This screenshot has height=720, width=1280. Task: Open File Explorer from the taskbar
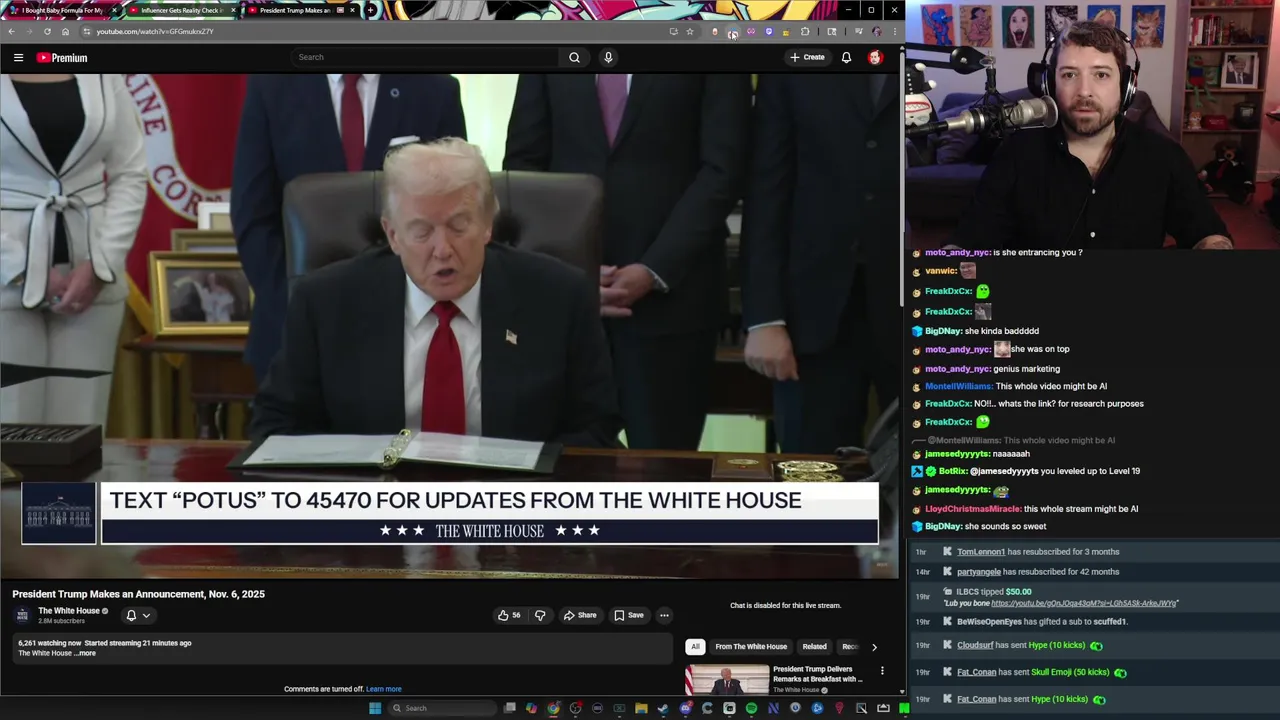click(641, 708)
